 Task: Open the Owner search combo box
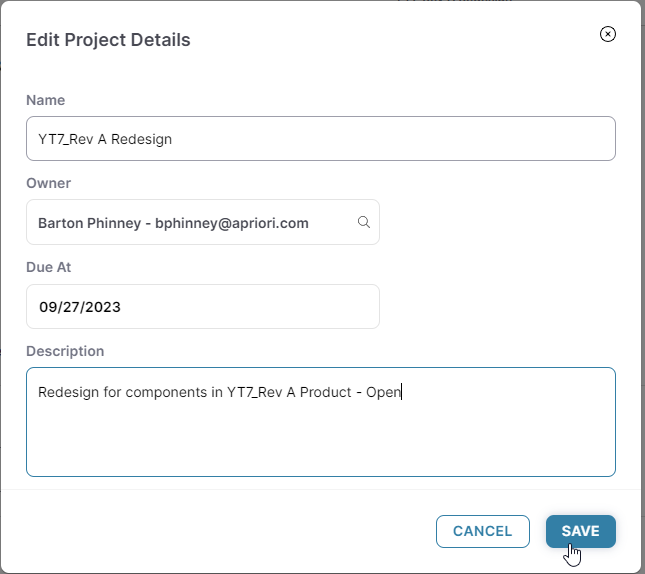[202, 222]
